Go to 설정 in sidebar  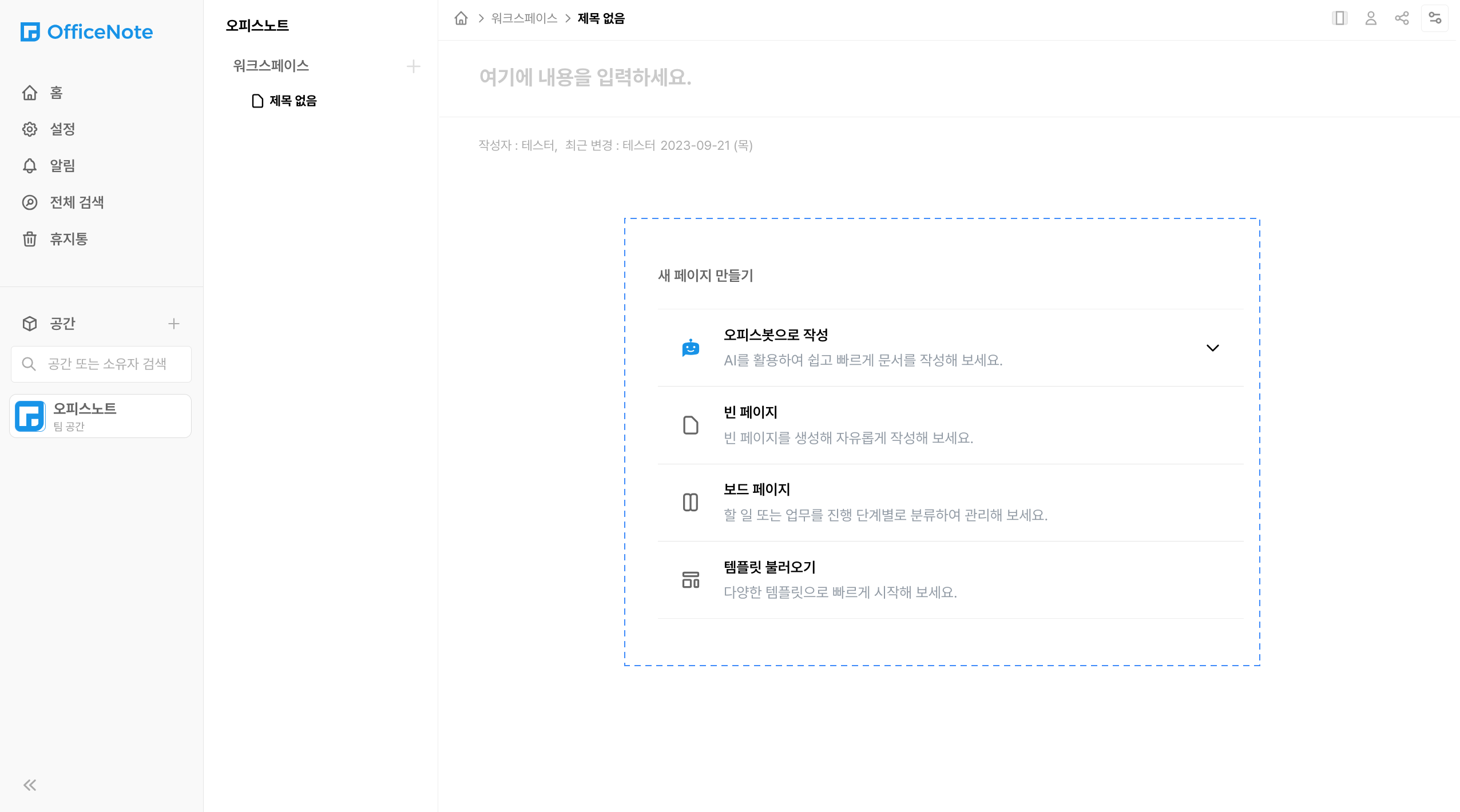62,129
